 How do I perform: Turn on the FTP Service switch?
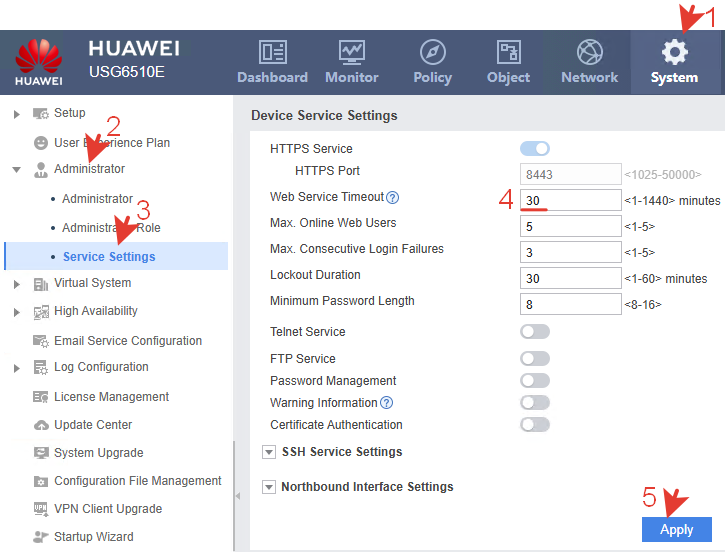pos(535,359)
